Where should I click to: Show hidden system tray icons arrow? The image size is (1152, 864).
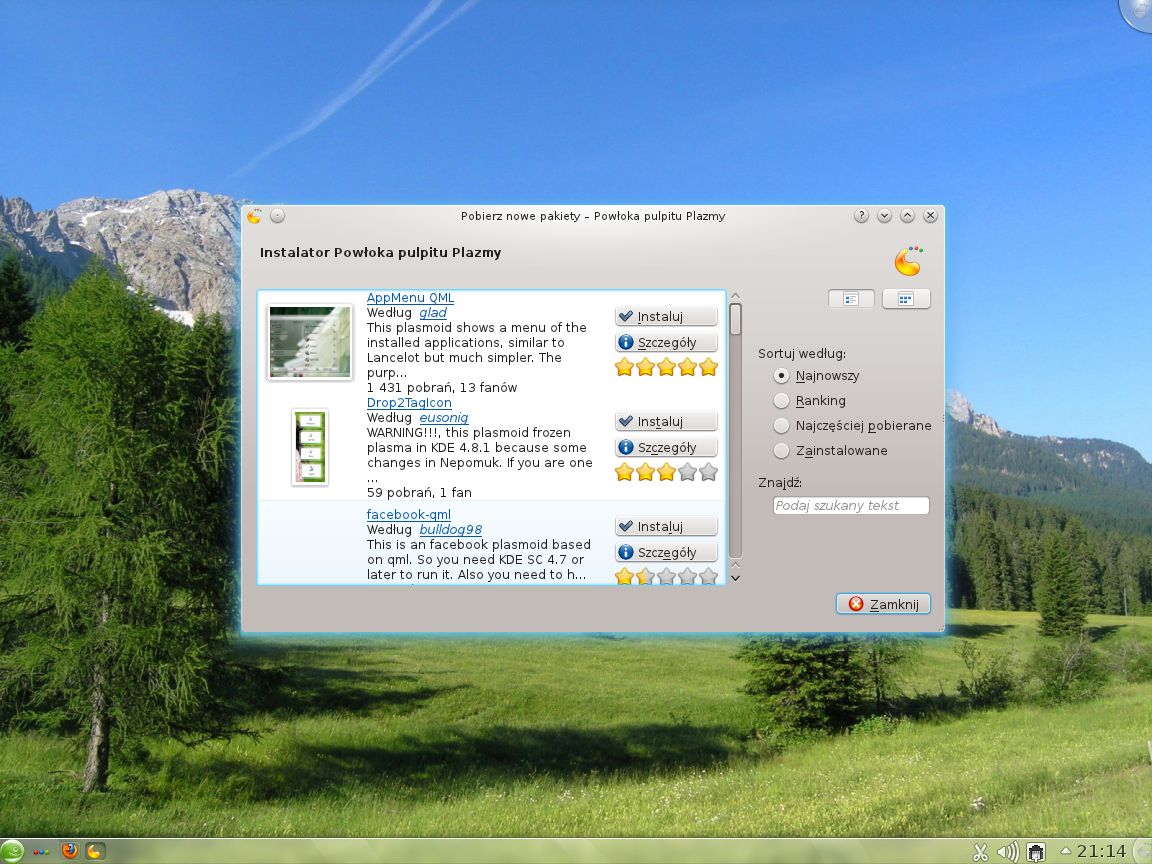(x=1065, y=851)
